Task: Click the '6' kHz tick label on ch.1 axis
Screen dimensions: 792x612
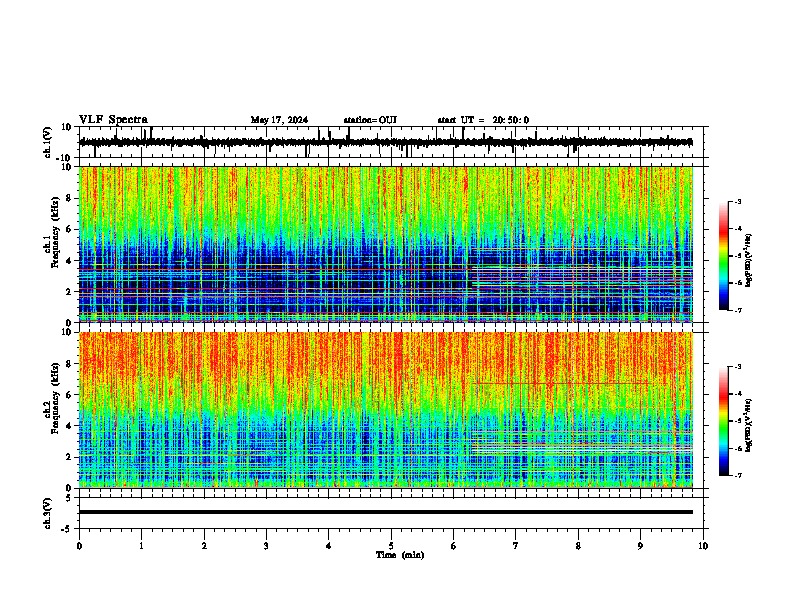Action: (70, 229)
